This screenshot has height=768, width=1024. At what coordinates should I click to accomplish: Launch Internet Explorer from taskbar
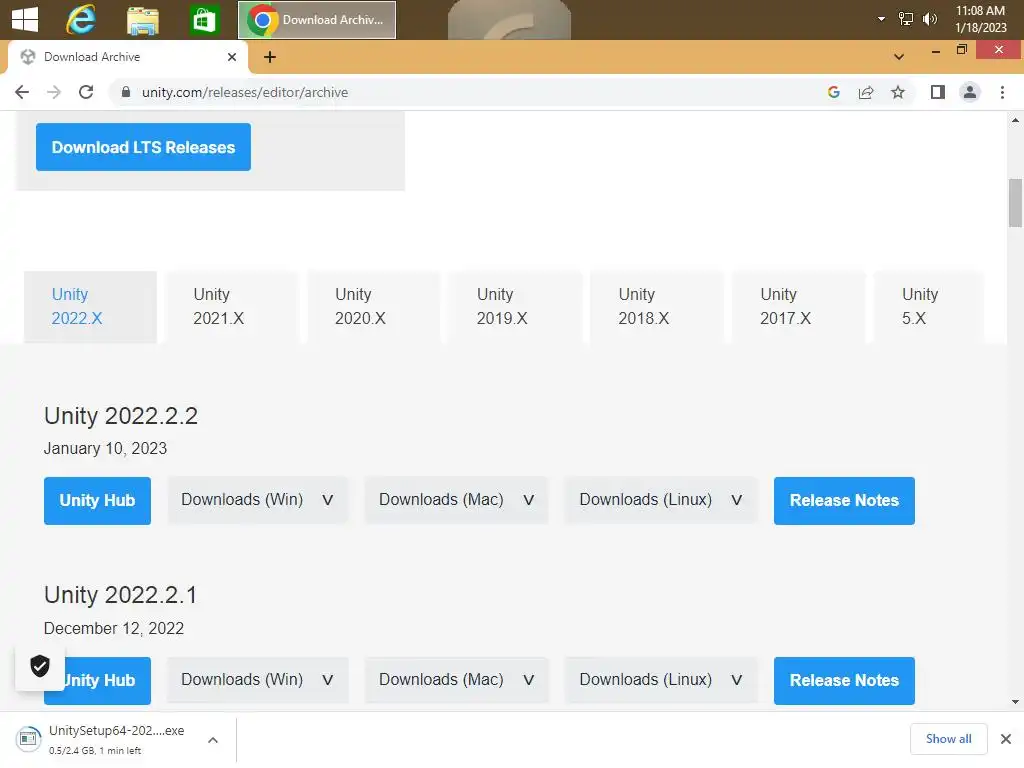[81, 20]
